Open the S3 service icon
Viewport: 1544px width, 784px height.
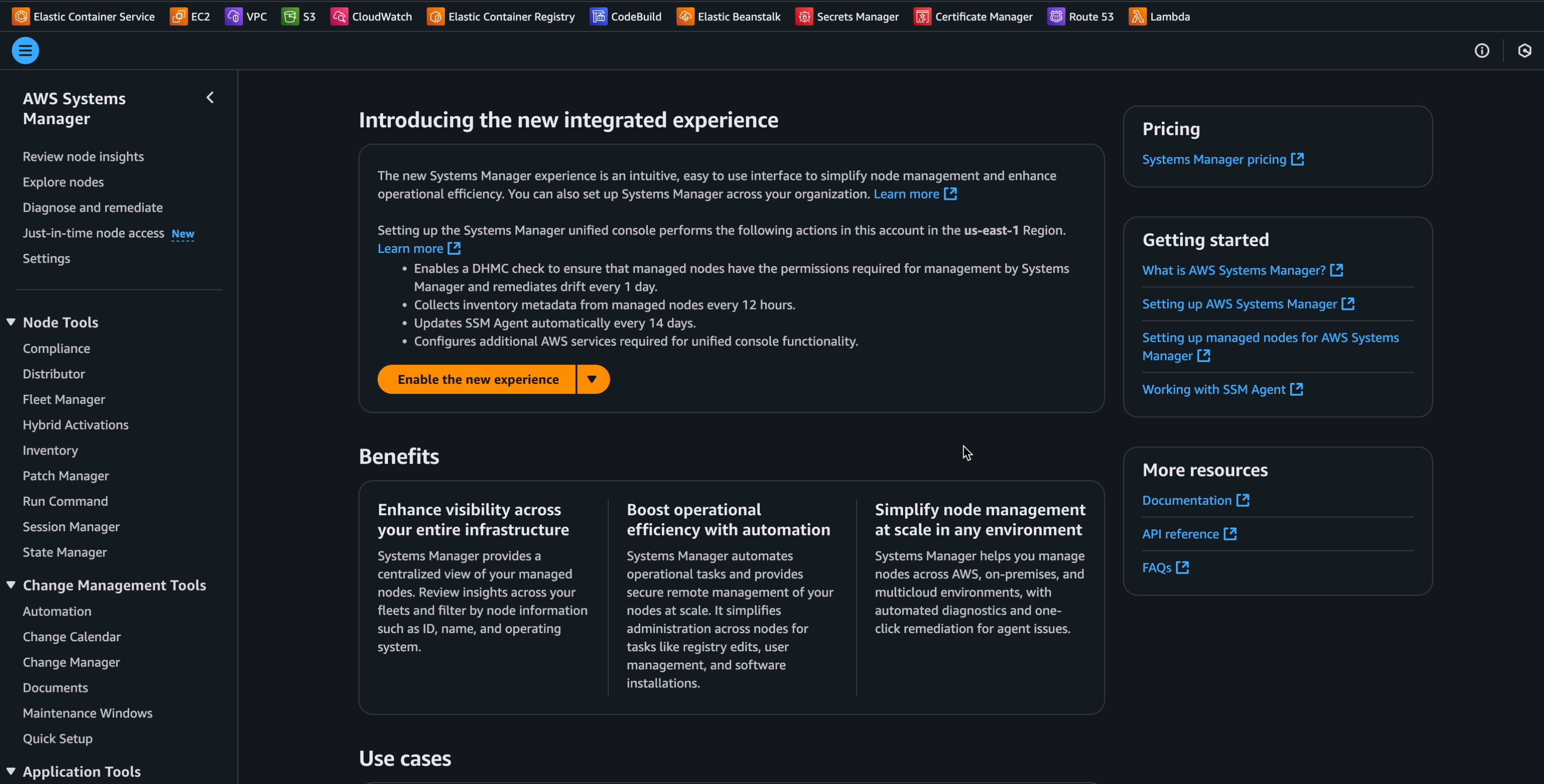coord(290,16)
